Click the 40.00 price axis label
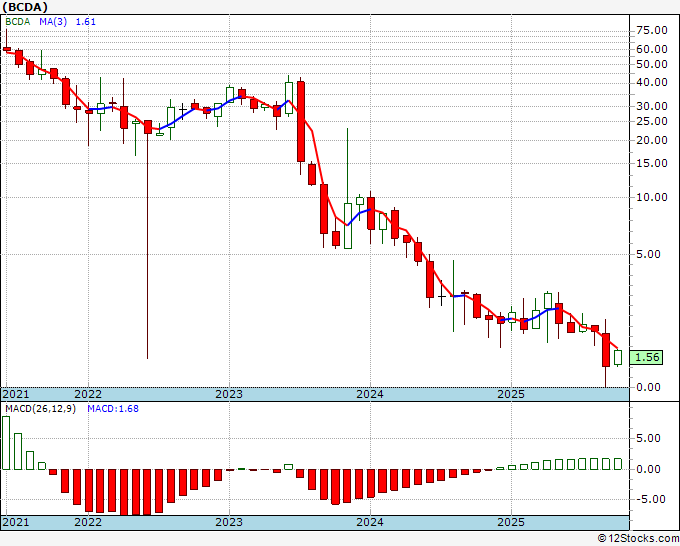The width and height of the screenshot is (680, 546). click(652, 82)
